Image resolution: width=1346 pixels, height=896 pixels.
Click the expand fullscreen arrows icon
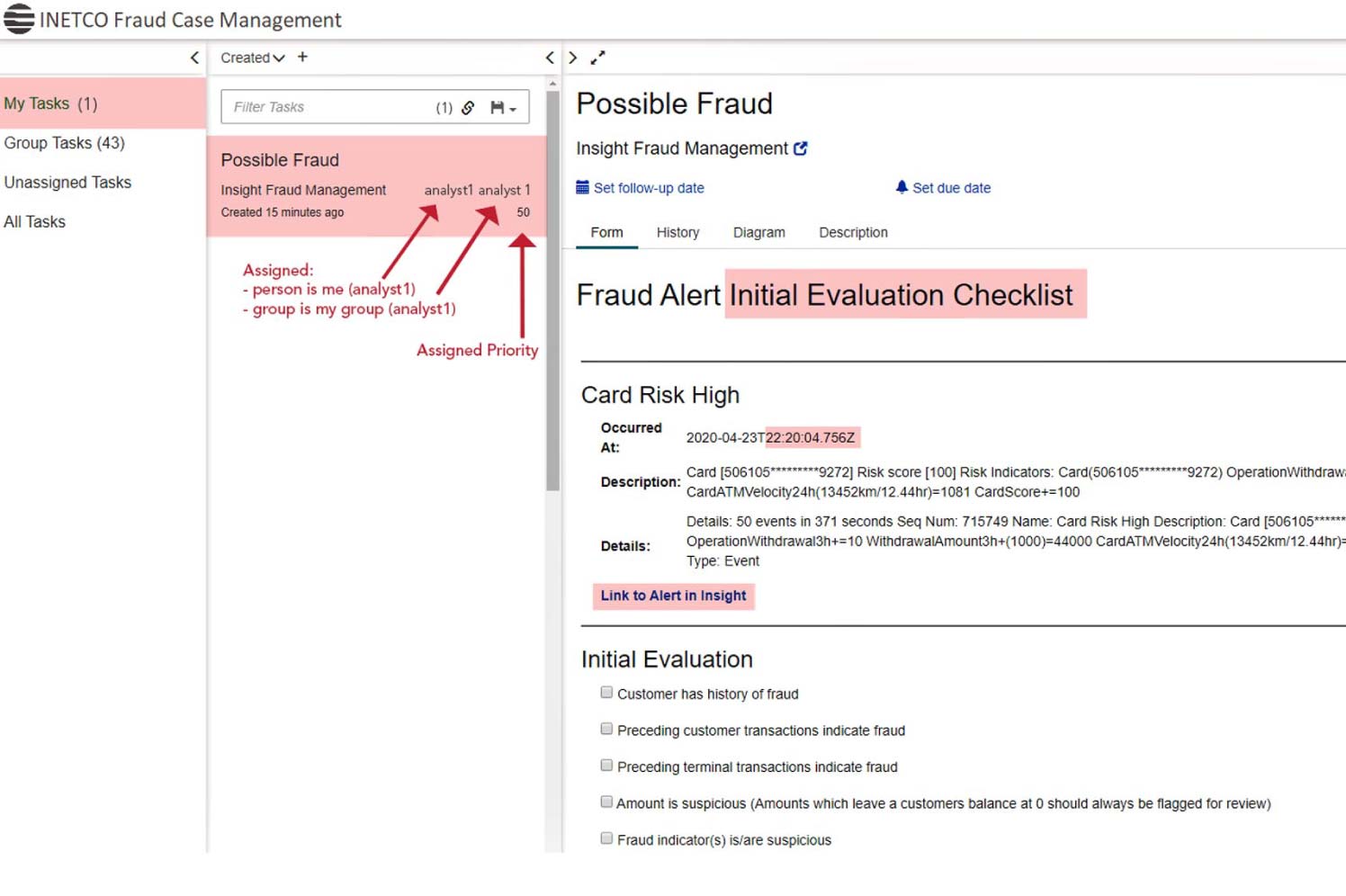click(597, 57)
